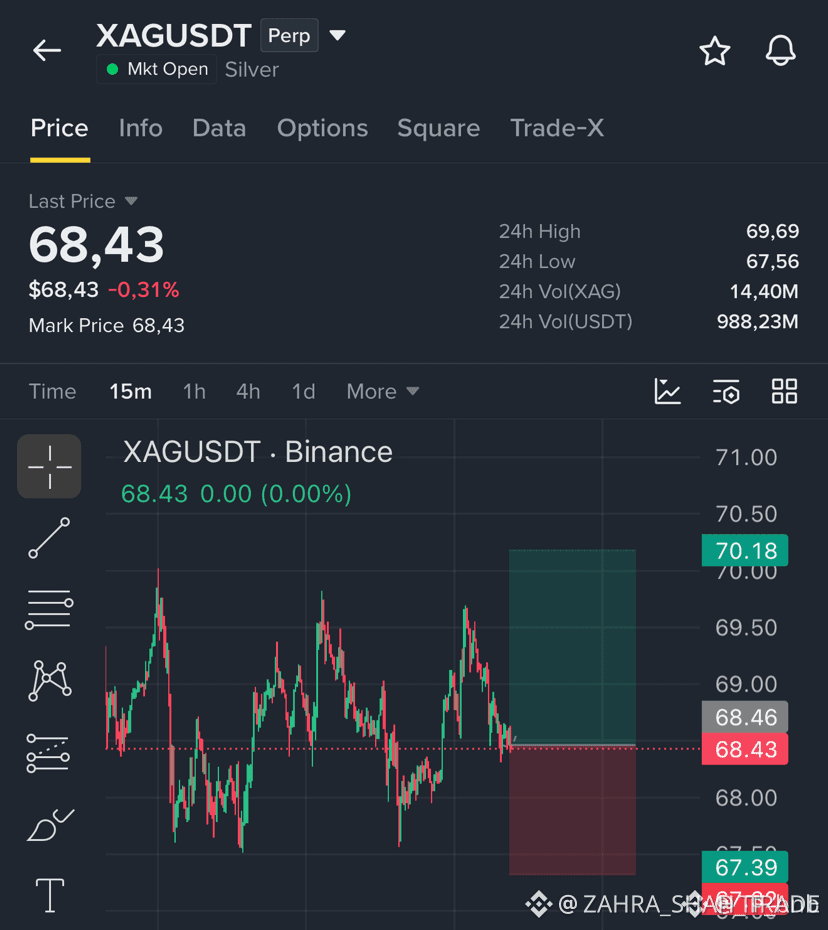Switch to the Options tab
Viewport: 828px width, 930px height.
pyautogui.click(x=323, y=128)
